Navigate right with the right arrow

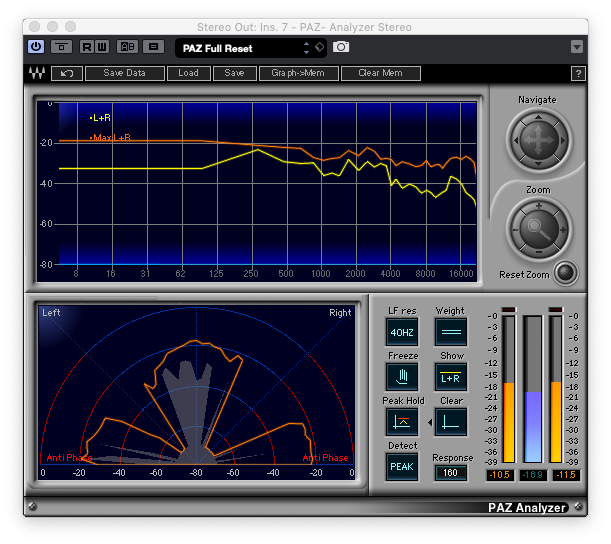[x=562, y=141]
